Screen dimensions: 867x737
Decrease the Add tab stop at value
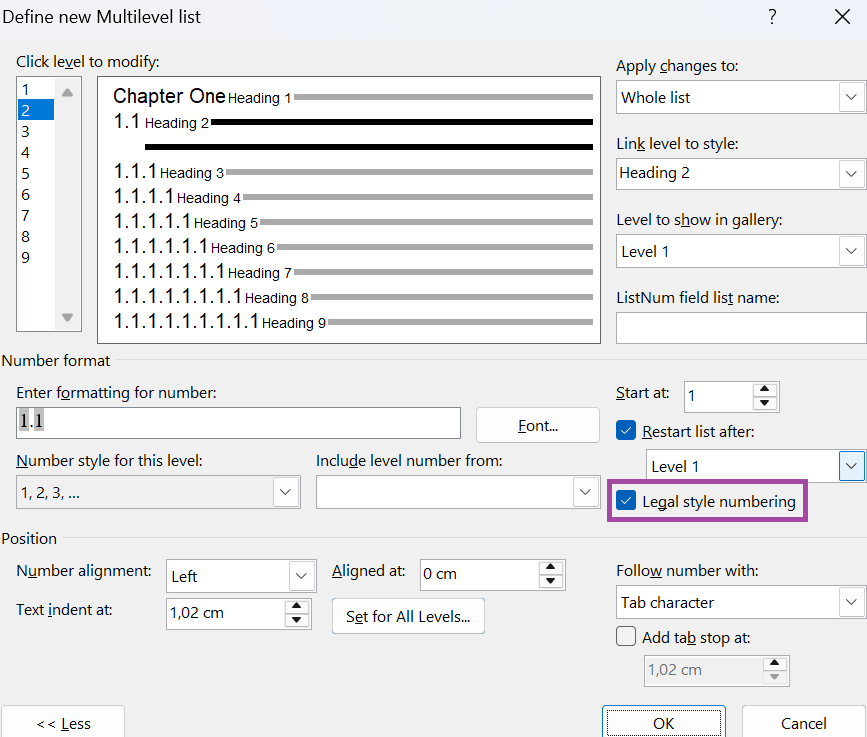pos(775,677)
